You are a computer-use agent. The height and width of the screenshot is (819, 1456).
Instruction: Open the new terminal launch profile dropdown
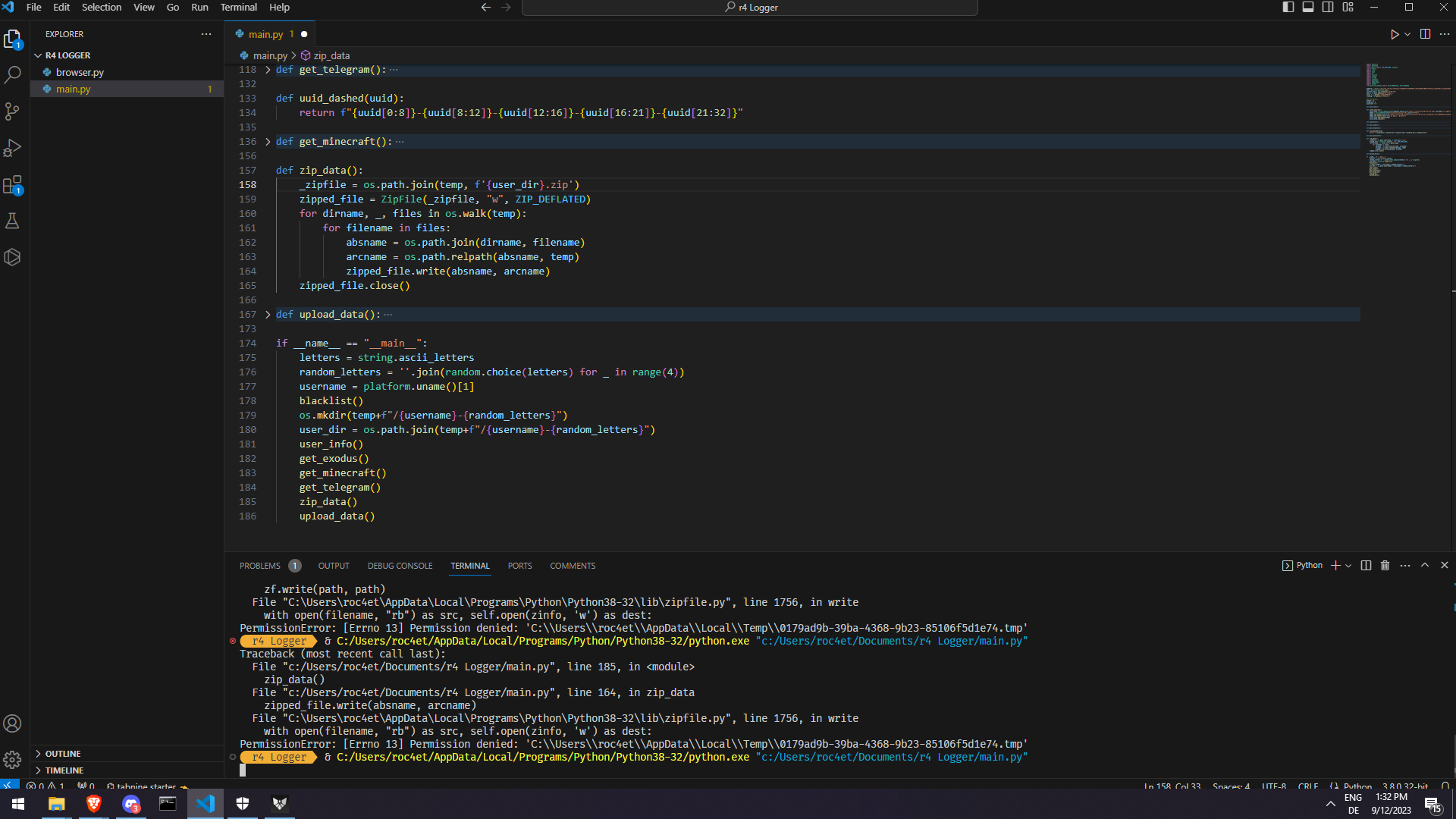click(1348, 566)
